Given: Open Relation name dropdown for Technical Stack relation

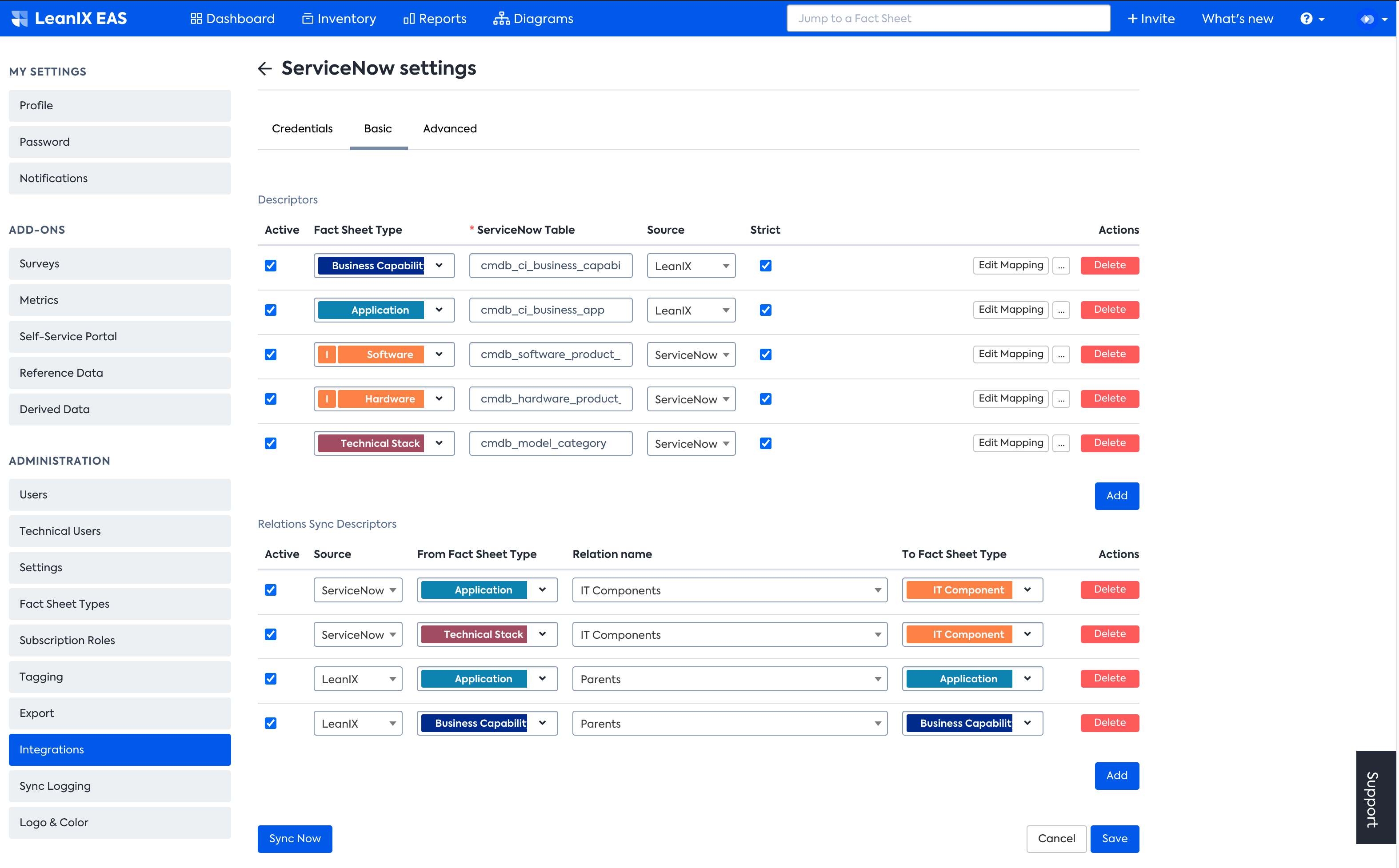Looking at the screenshot, I should [729, 634].
